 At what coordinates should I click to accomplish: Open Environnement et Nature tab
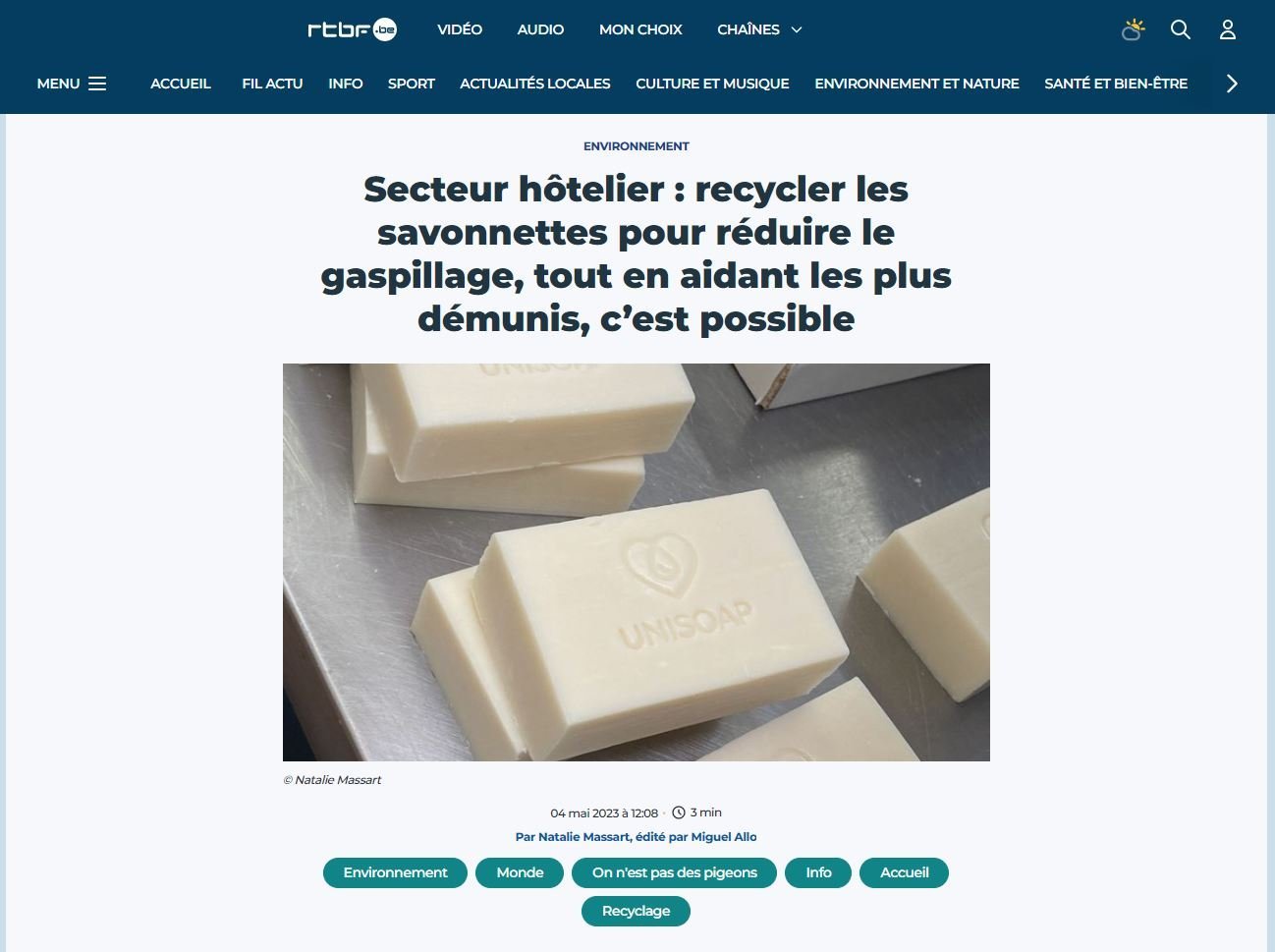point(916,84)
